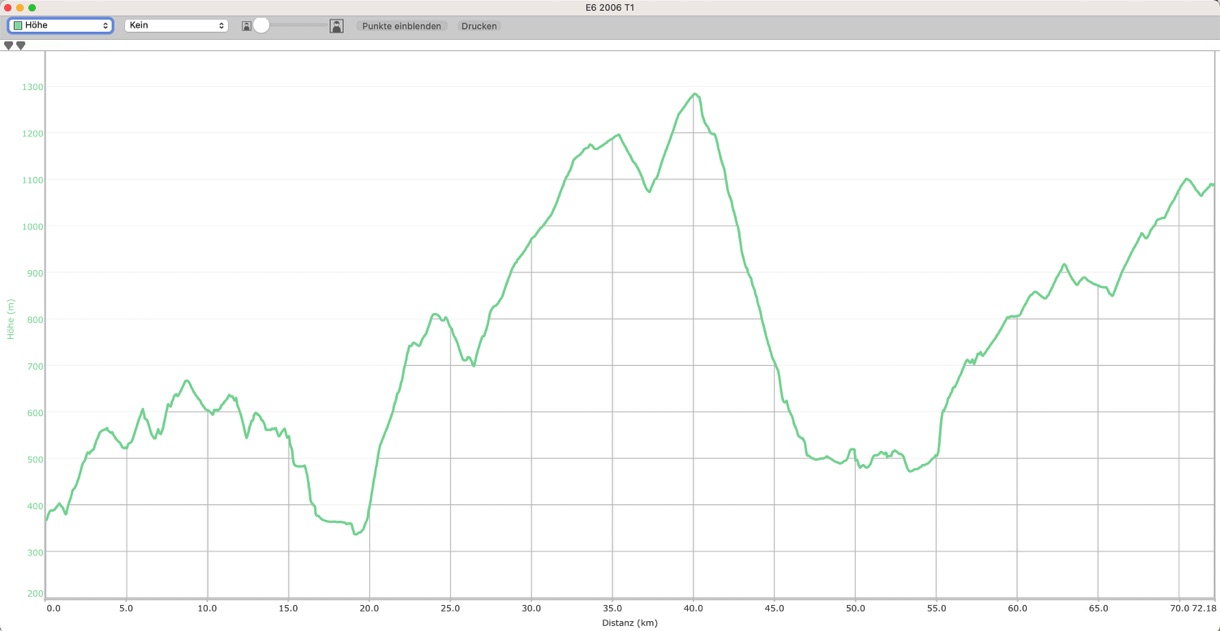1220x631 pixels.
Task: Click the large zoom-in icon beside the slider
Action: click(336, 26)
